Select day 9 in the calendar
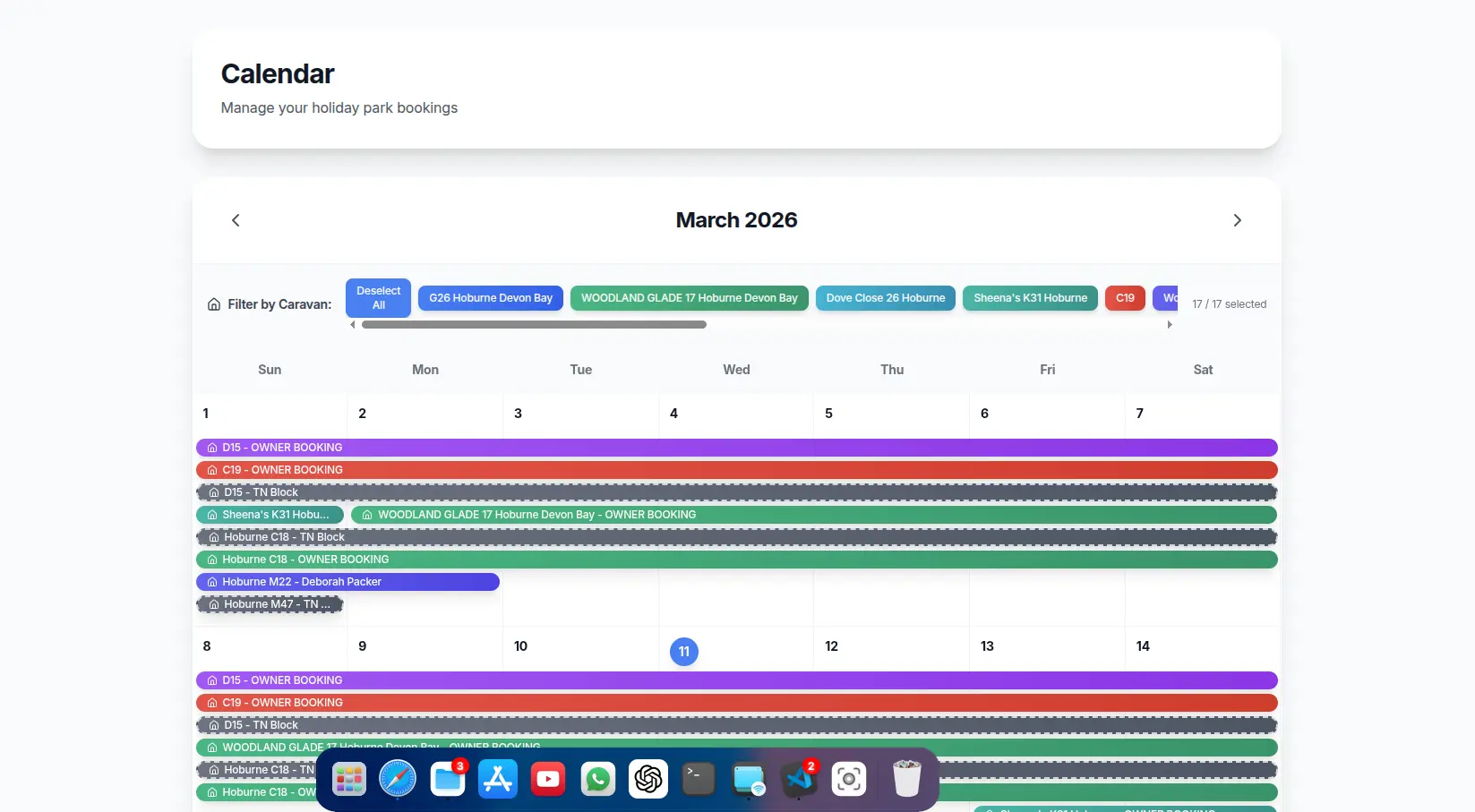The height and width of the screenshot is (812, 1475). [362, 646]
